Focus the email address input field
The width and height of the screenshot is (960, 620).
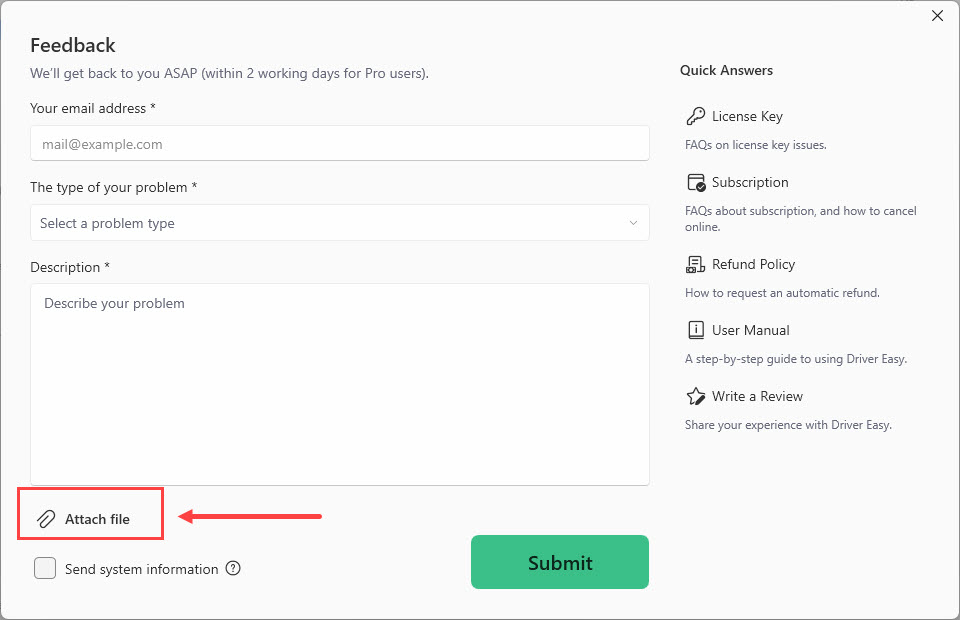click(340, 144)
